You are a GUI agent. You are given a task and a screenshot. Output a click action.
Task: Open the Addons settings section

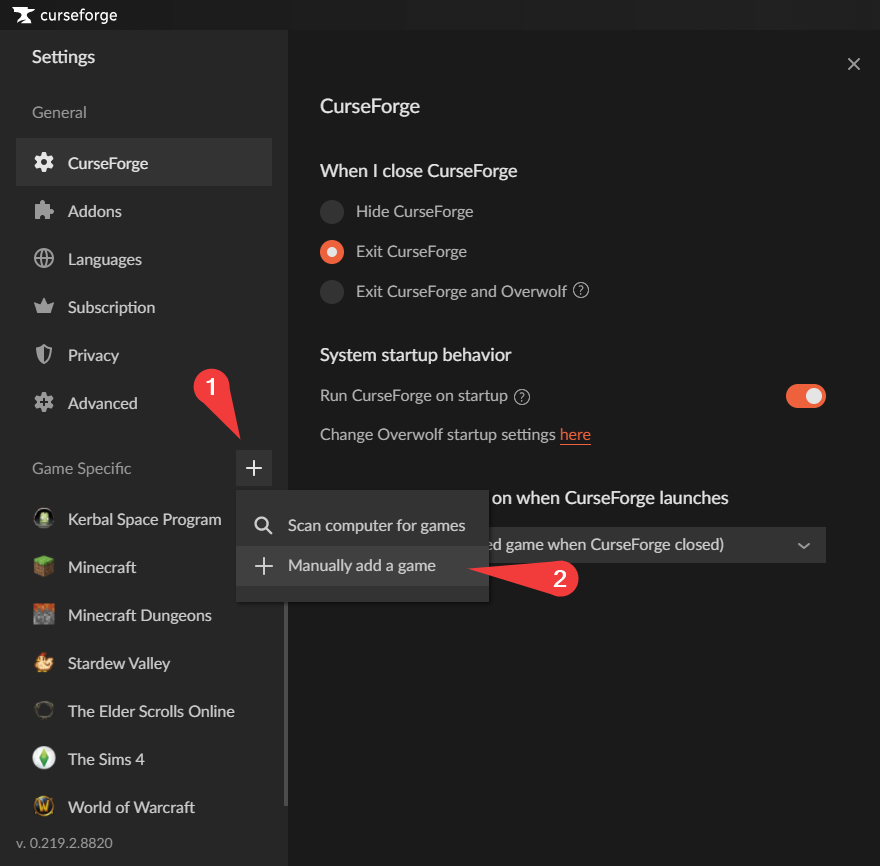(144, 211)
